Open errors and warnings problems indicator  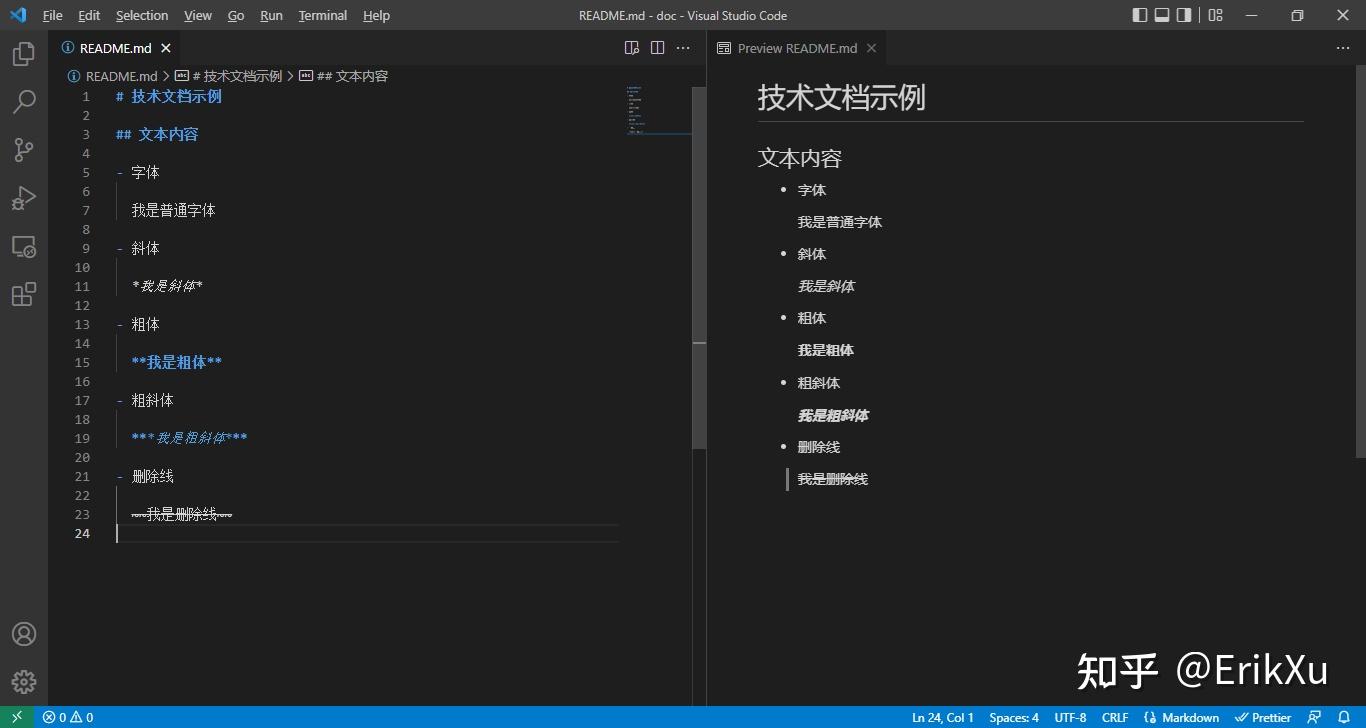[68, 717]
